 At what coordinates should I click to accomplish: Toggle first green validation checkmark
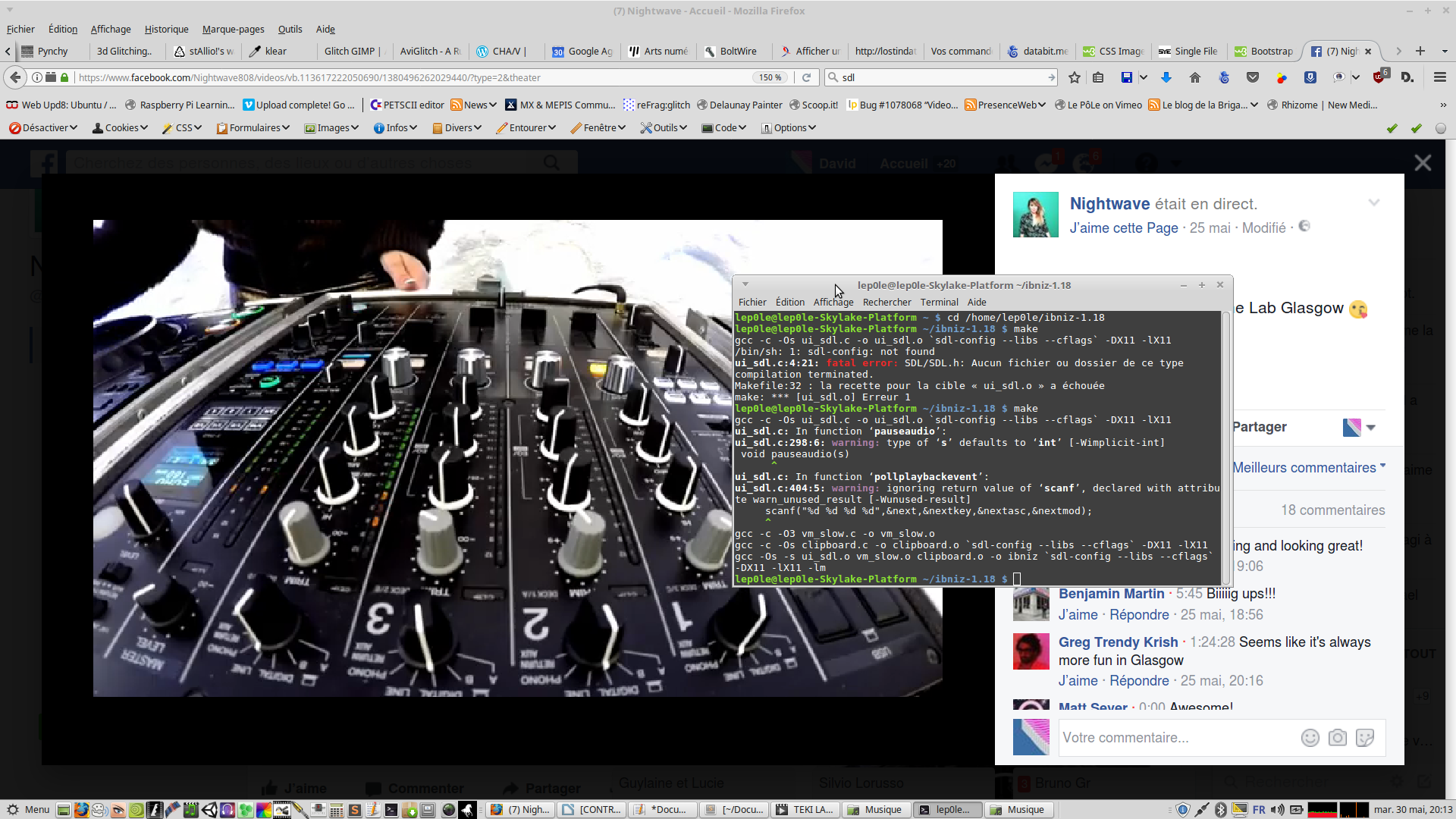[x=1392, y=128]
